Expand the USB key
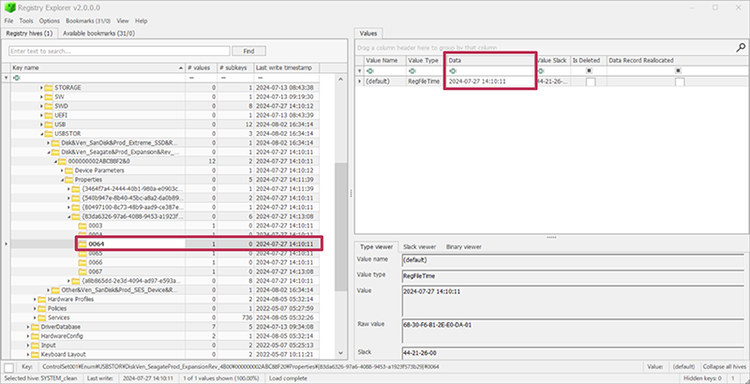 [42, 125]
